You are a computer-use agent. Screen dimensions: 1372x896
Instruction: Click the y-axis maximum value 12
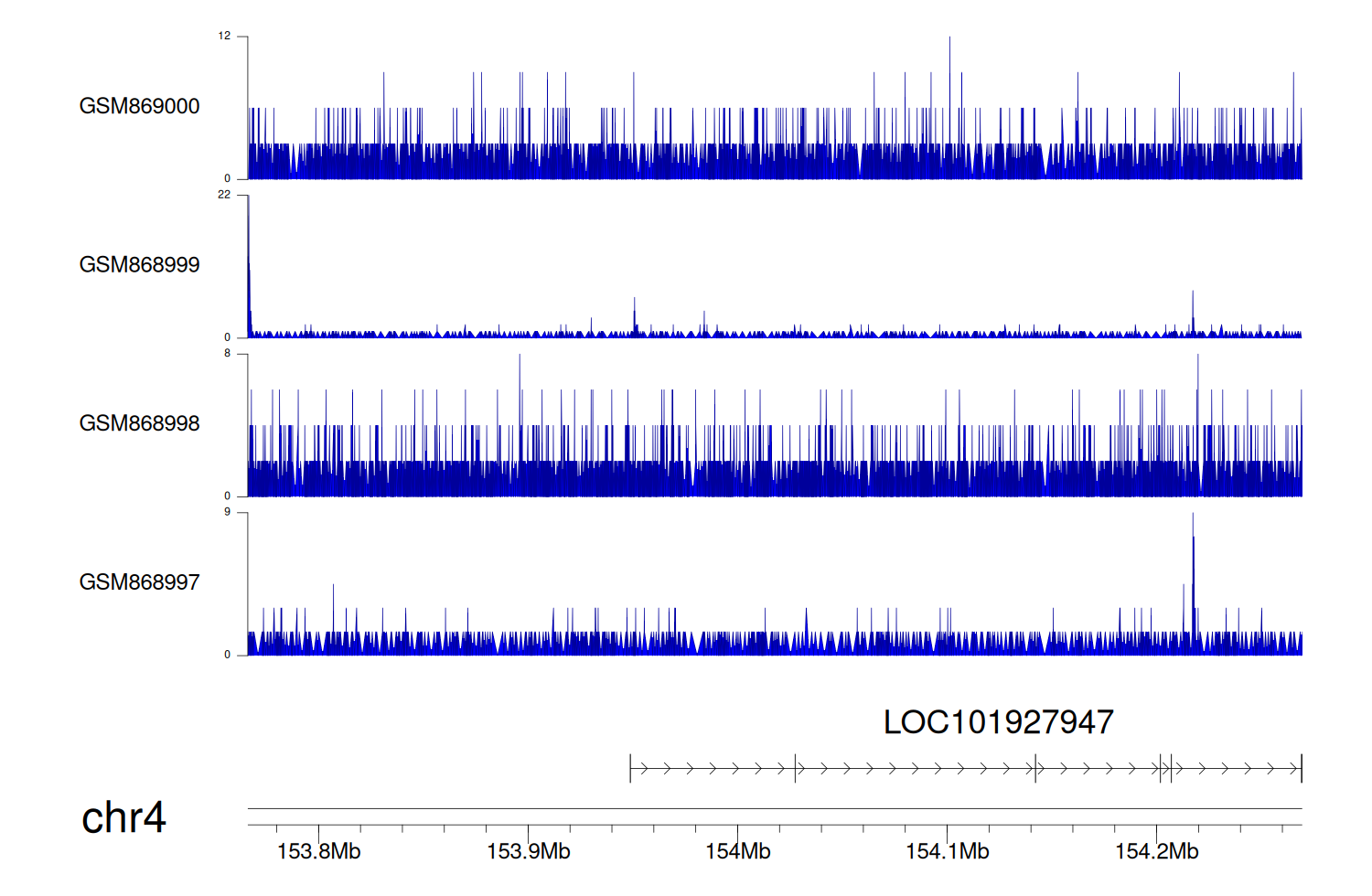(x=224, y=37)
